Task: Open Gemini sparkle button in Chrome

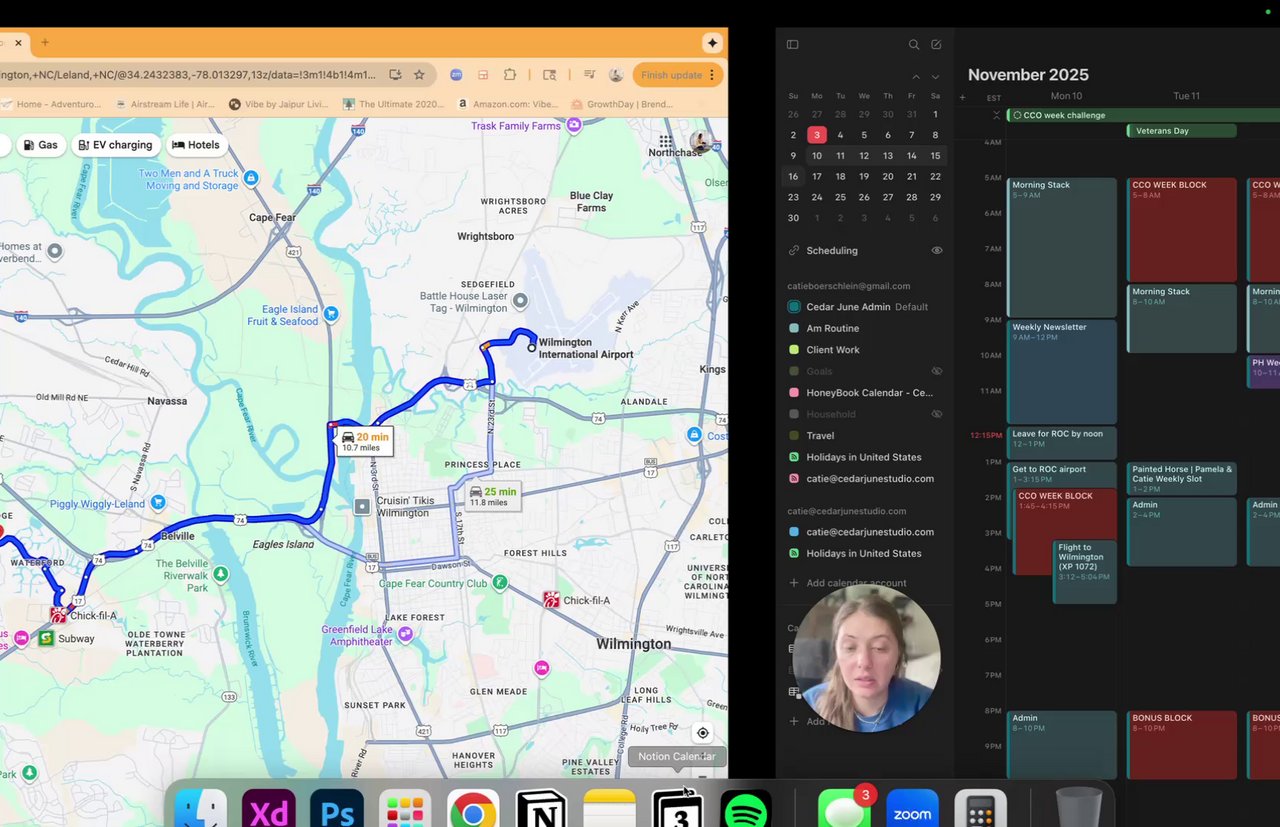Action: point(712,43)
